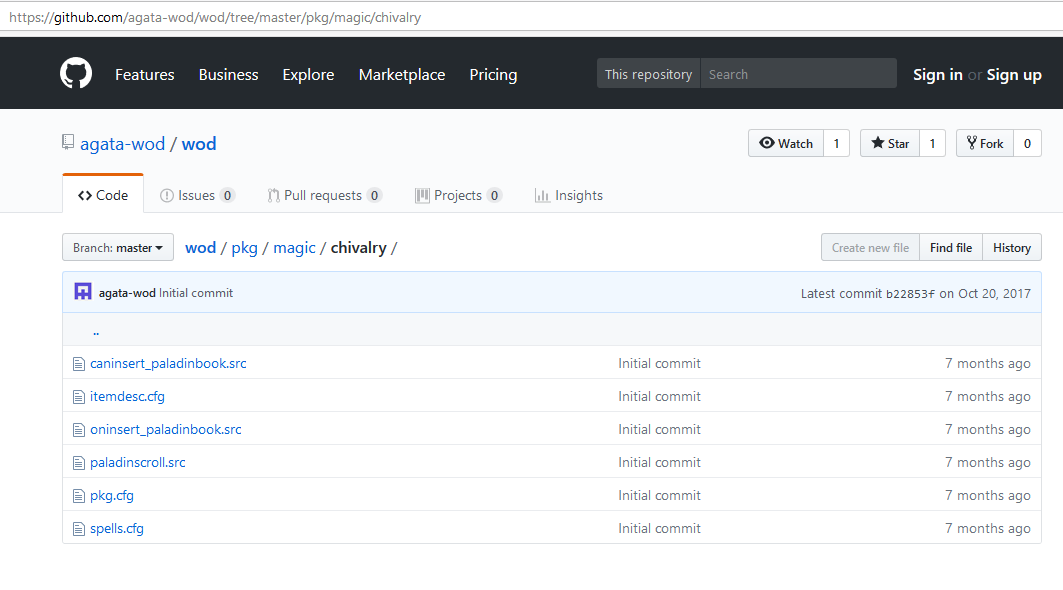
Task: Click file icon next to itemdesc.cfg
Action: point(79,397)
